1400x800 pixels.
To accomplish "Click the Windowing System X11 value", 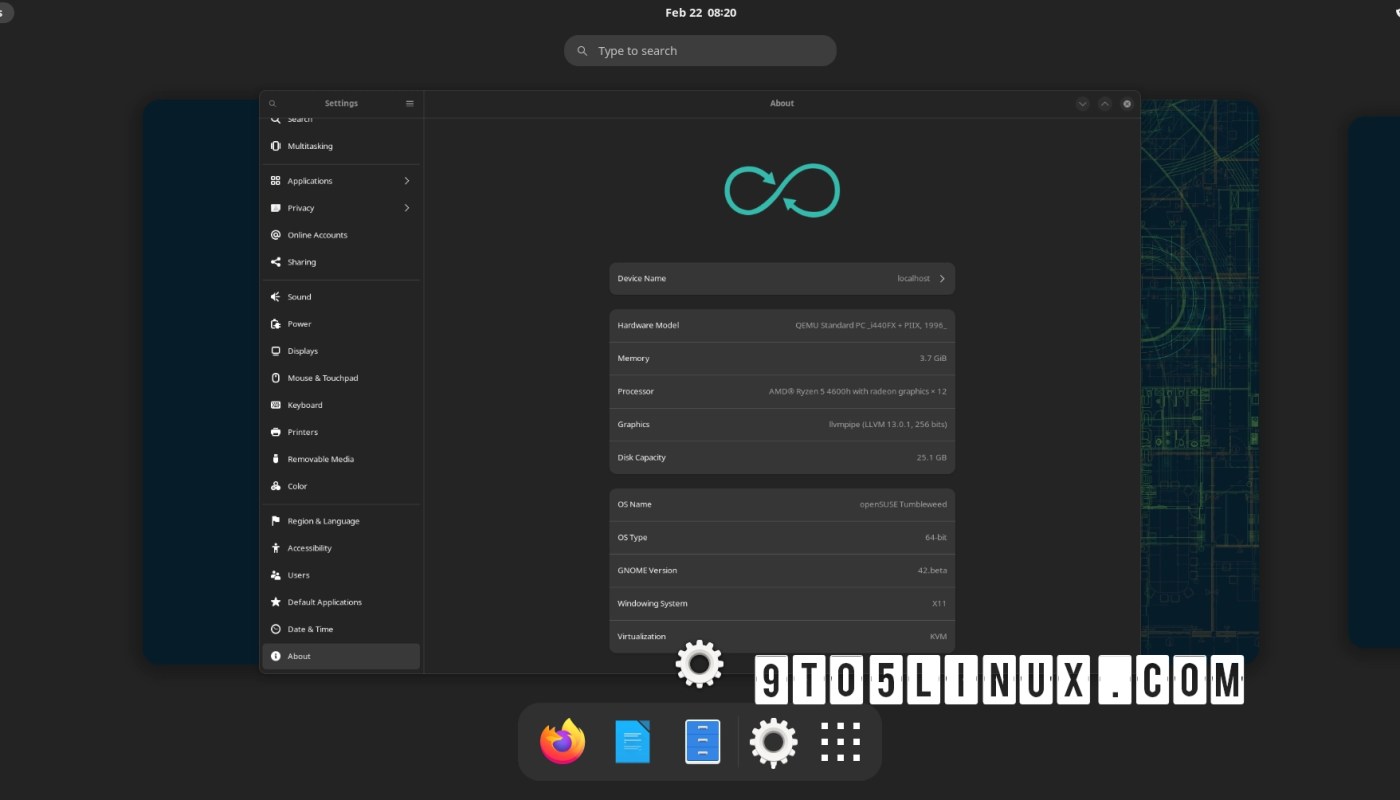I will click(939, 603).
